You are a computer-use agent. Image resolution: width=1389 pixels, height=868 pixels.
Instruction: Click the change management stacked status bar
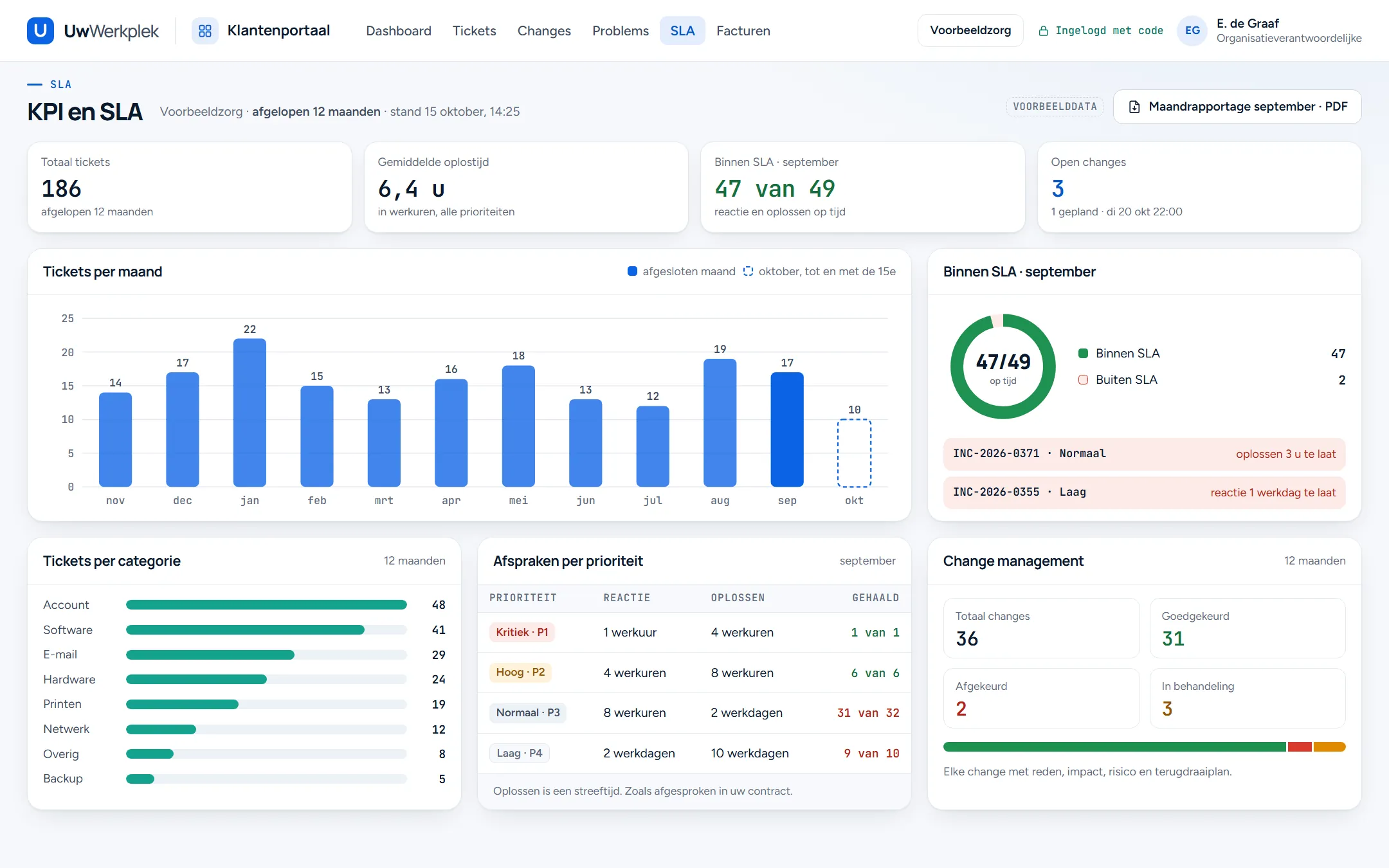pyautogui.click(x=1144, y=746)
